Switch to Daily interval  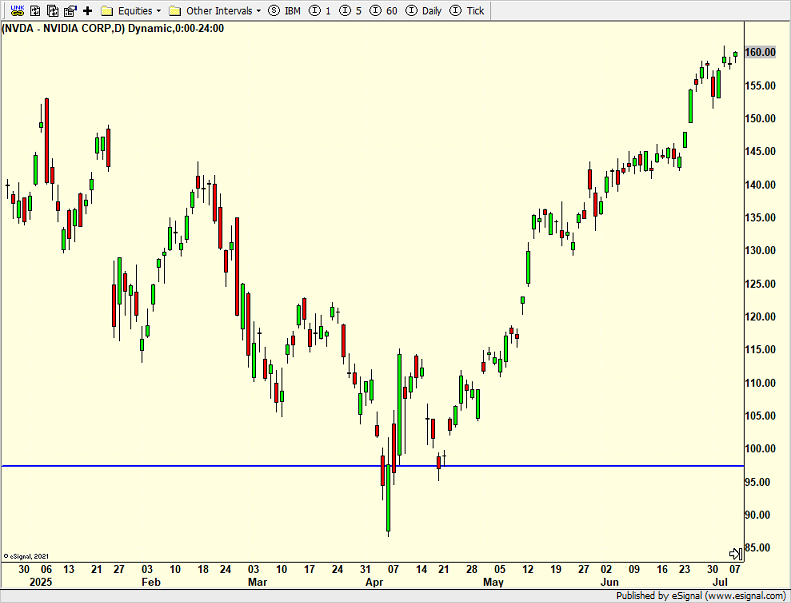coord(424,11)
